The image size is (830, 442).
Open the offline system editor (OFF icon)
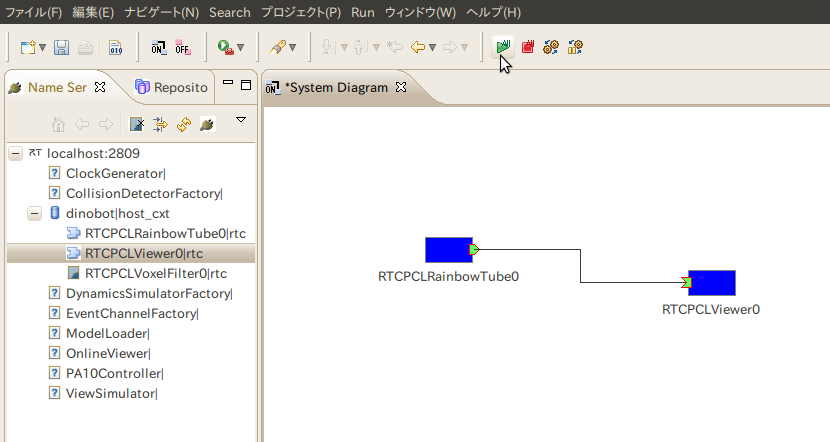click(183, 47)
